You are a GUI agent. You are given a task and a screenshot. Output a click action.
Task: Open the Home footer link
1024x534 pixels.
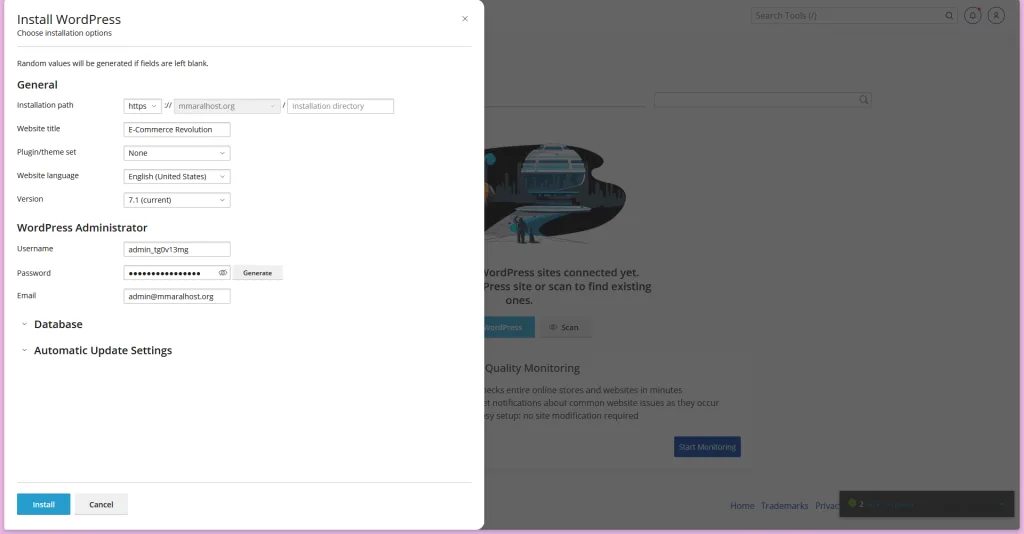click(742, 506)
